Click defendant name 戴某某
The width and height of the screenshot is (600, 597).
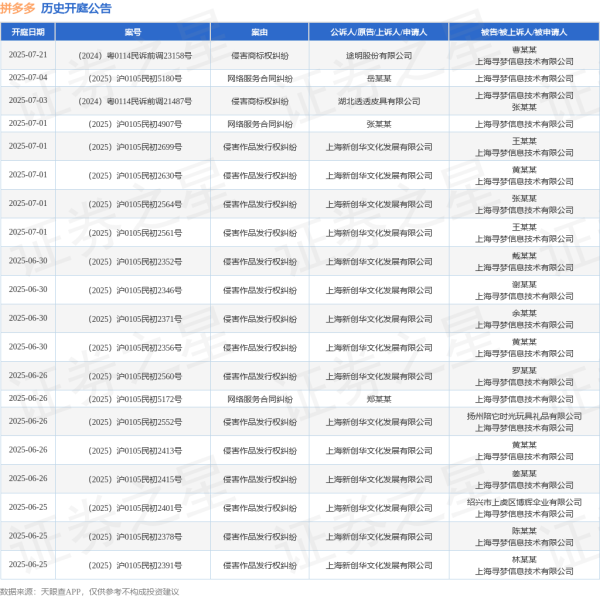524,256
